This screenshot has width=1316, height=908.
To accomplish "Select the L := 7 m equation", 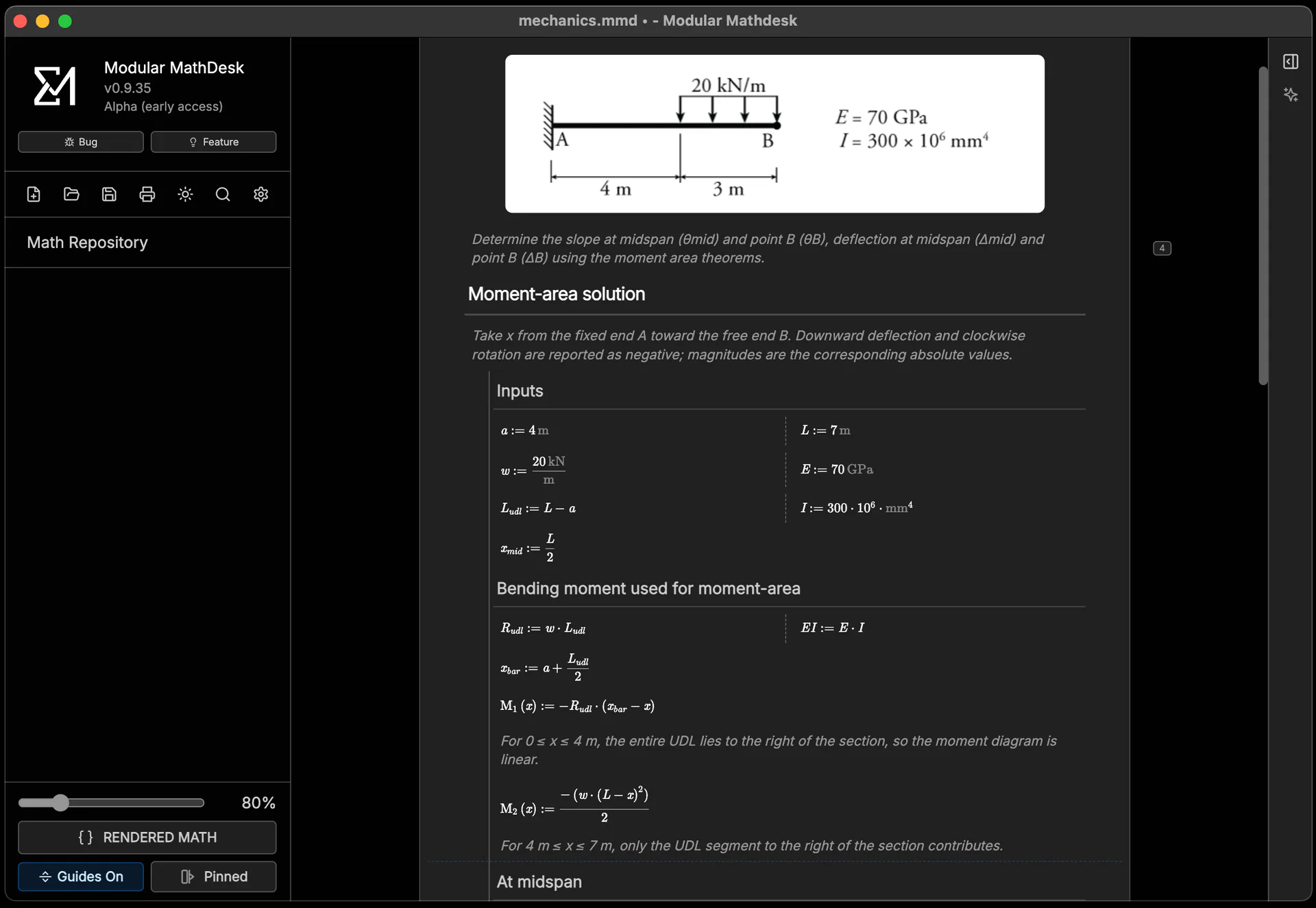I will point(825,430).
